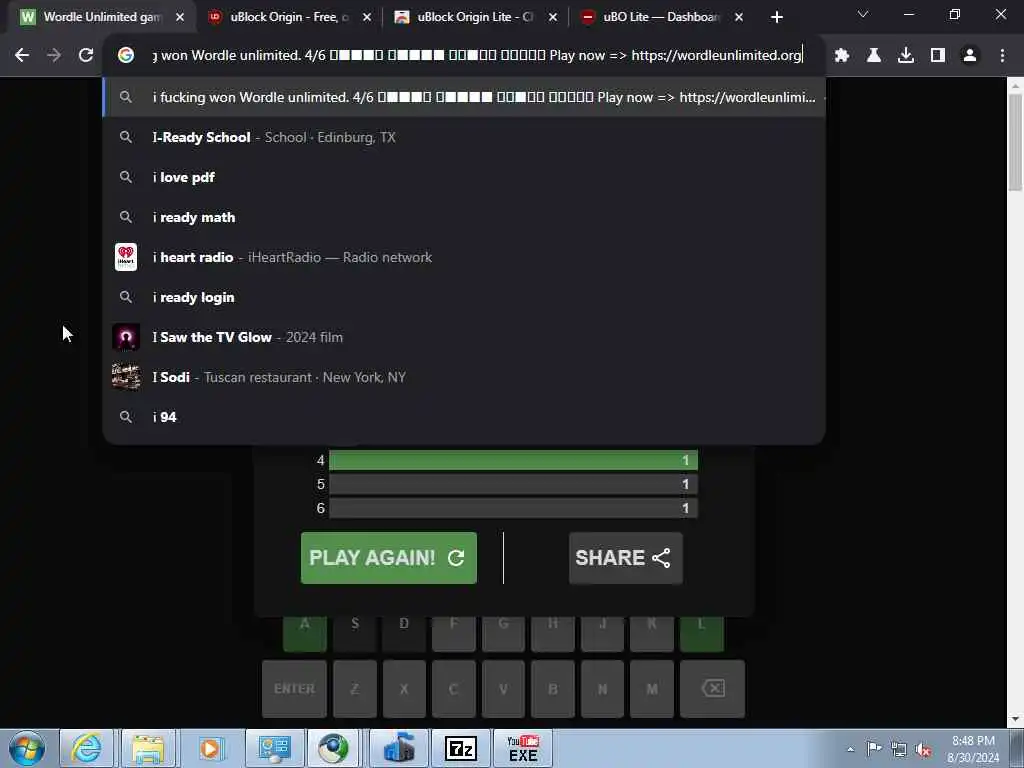
Task: Click the I Saw the TV Glow thumbnail
Action: tap(126, 337)
